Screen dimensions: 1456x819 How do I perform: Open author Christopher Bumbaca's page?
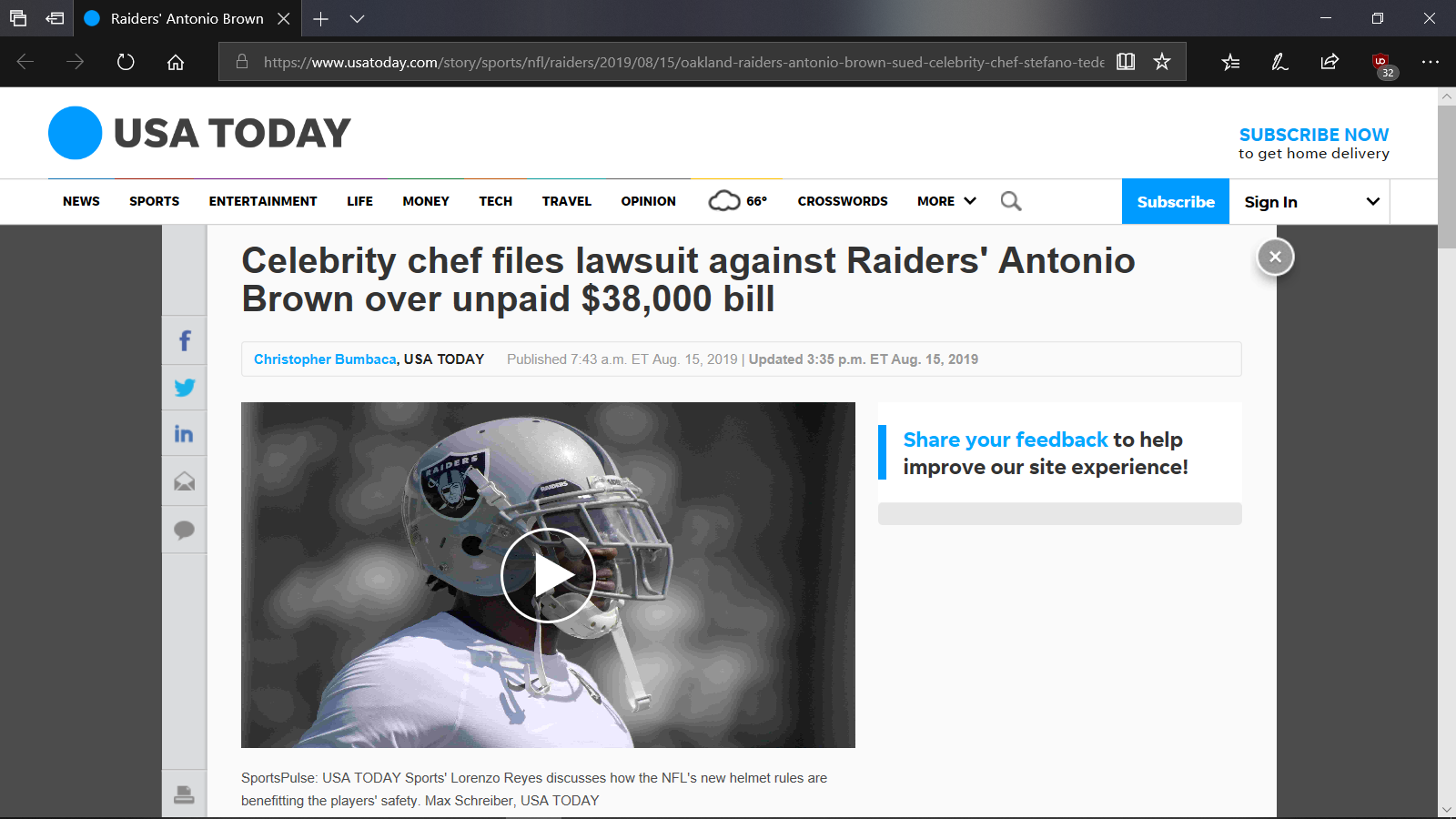coord(325,359)
